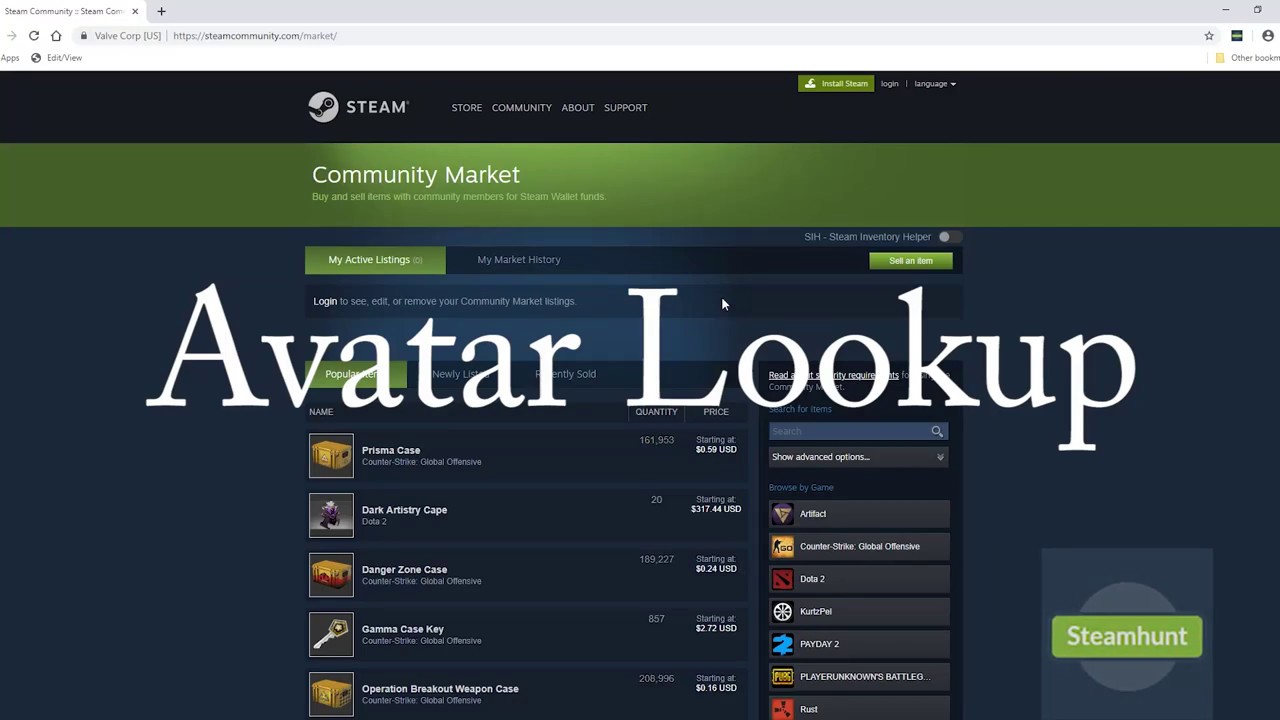The height and width of the screenshot is (720, 1280).
Task: Click the Steam logo
Action: pyautogui.click(x=358, y=107)
